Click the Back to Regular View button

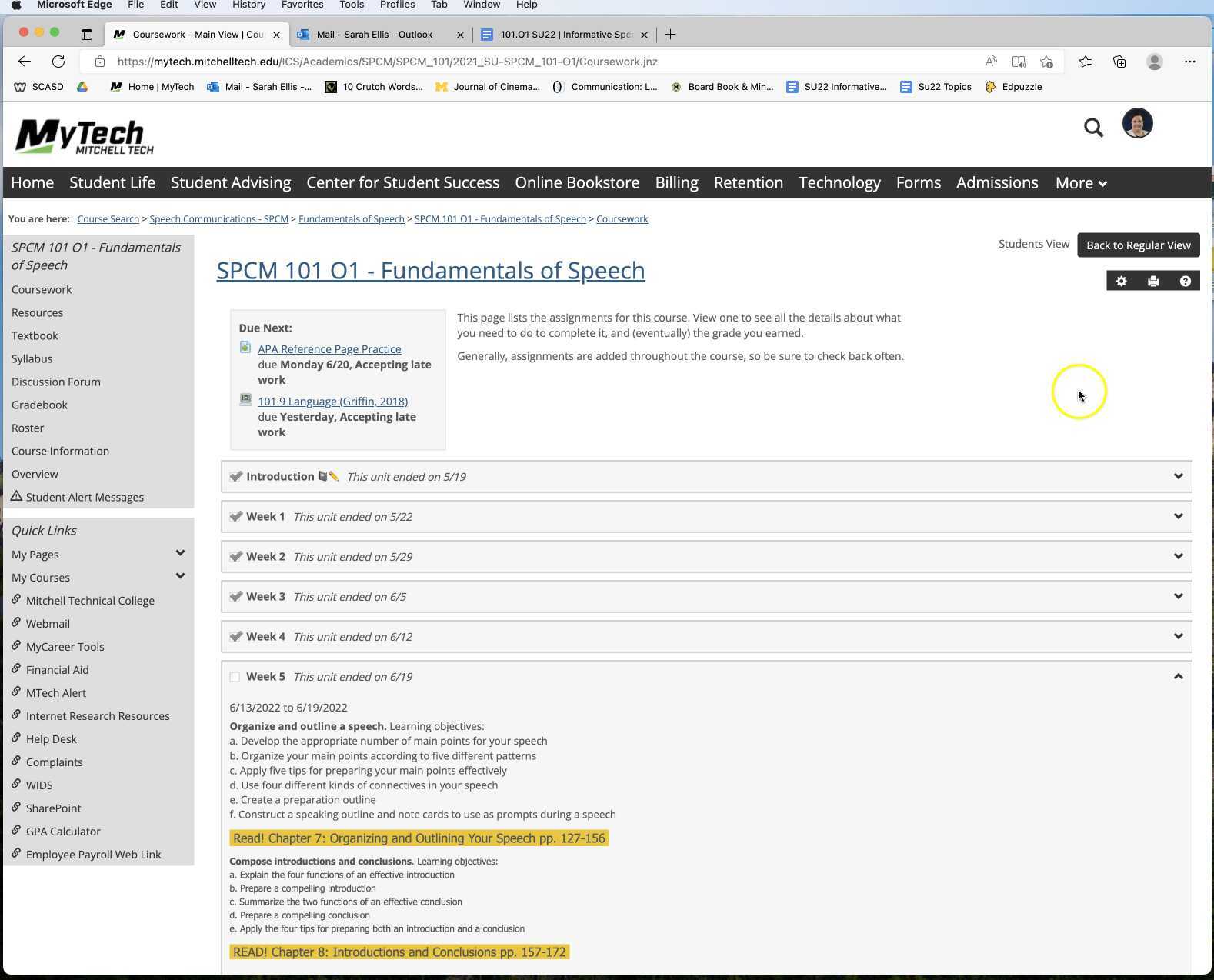click(1138, 245)
